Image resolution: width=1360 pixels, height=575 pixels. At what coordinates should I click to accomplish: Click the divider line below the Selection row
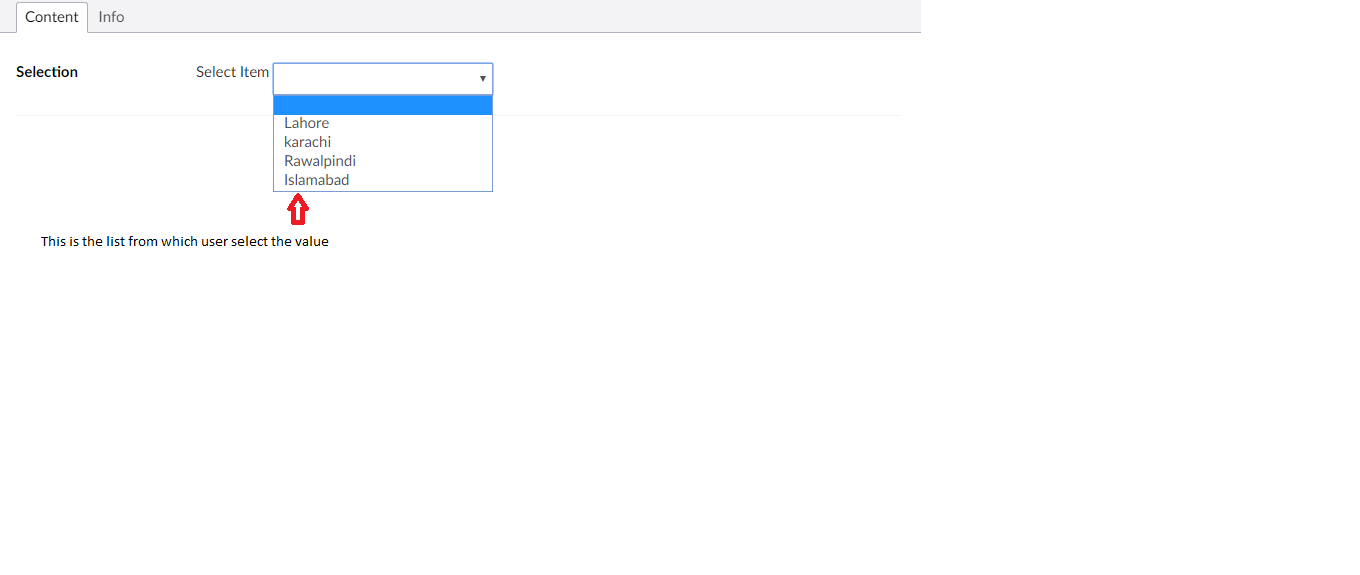pos(700,115)
